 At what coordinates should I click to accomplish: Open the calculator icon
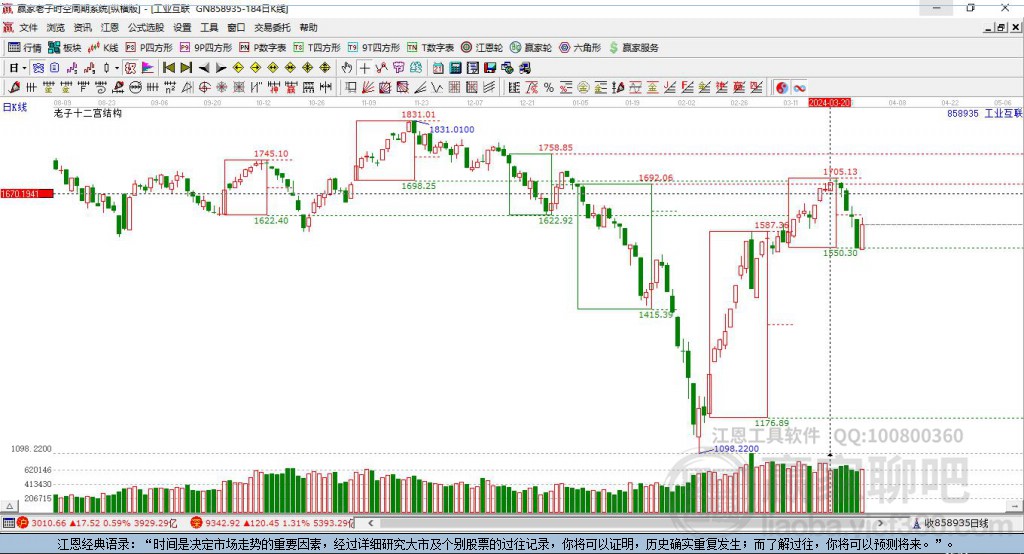tap(456, 68)
